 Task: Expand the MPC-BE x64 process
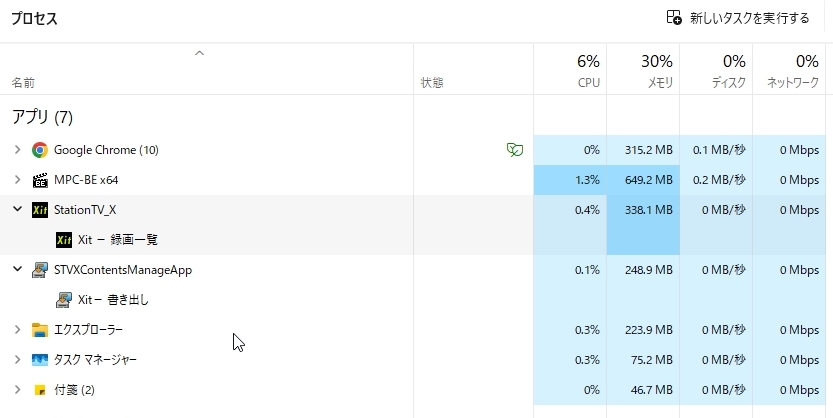pyautogui.click(x=18, y=180)
